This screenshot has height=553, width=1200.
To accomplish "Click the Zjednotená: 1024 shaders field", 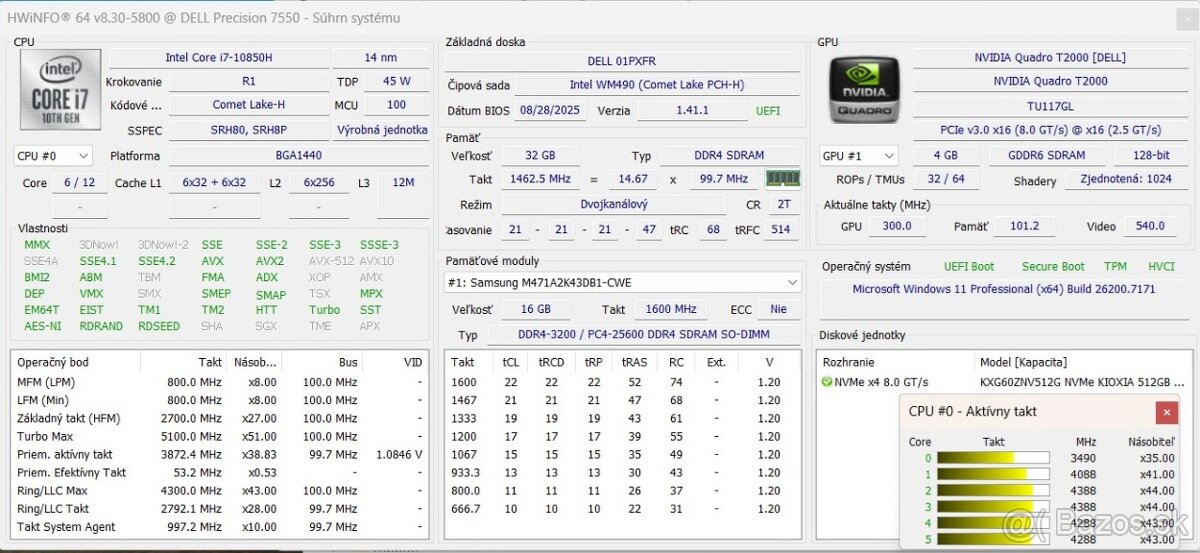I will tap(1126, 180).
